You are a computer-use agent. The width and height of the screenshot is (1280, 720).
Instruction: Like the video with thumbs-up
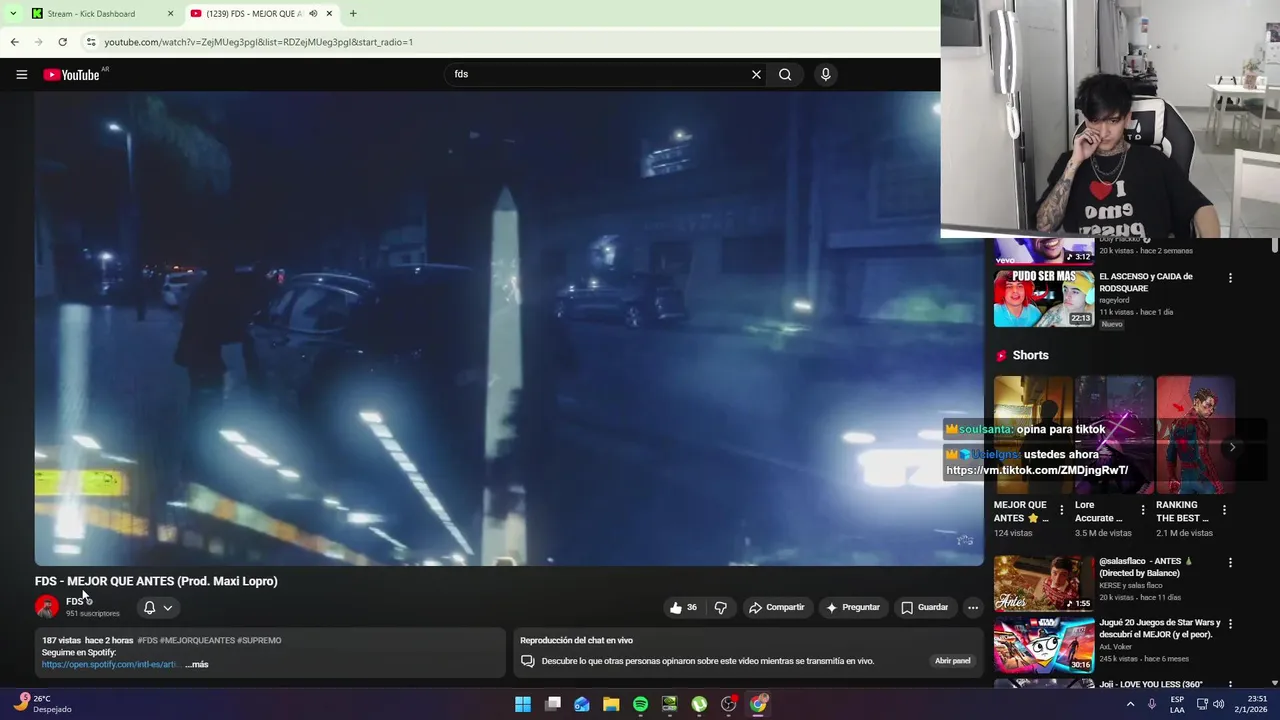[x=684, y=607]
